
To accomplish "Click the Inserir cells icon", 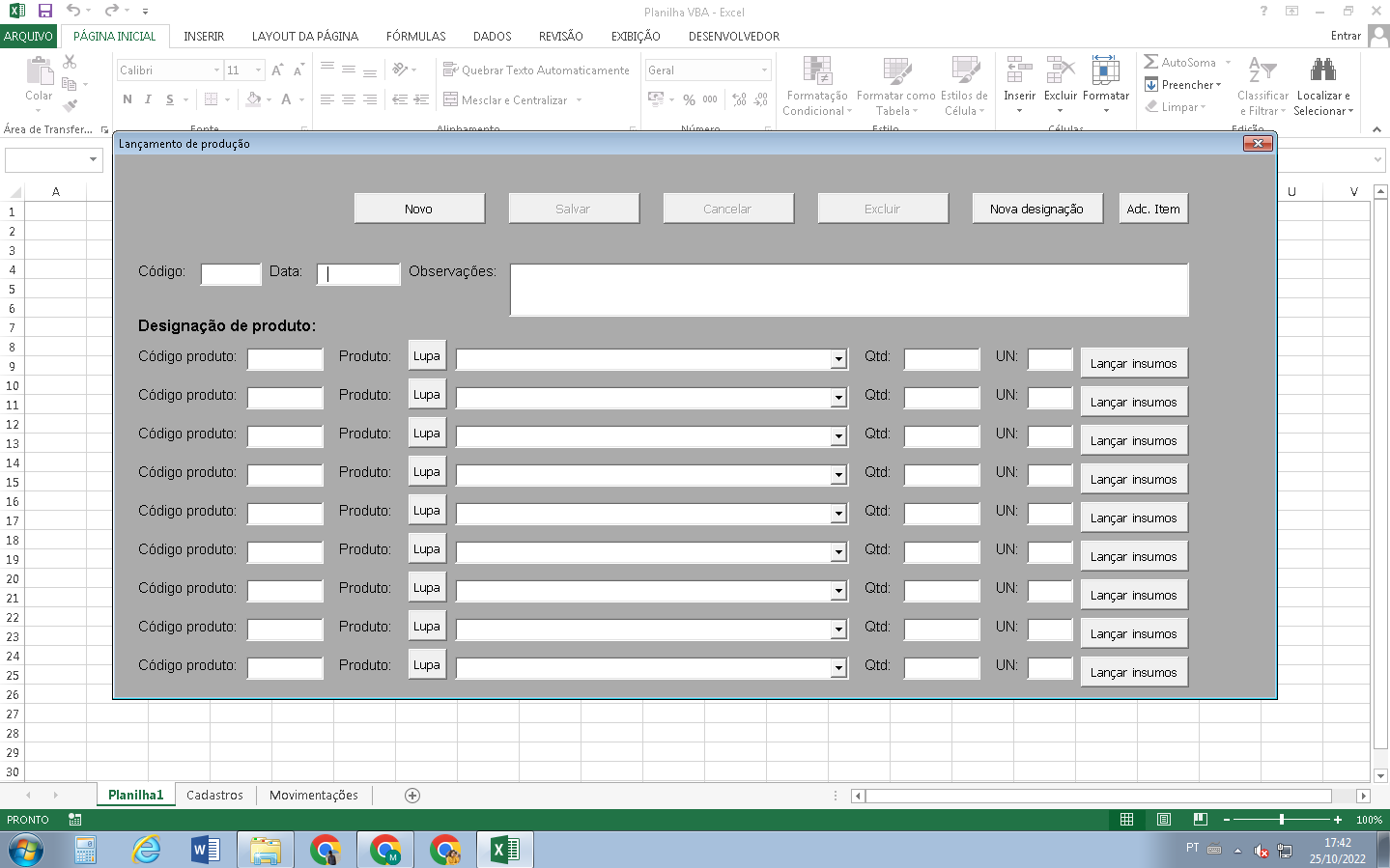I will click(1019, 70).
